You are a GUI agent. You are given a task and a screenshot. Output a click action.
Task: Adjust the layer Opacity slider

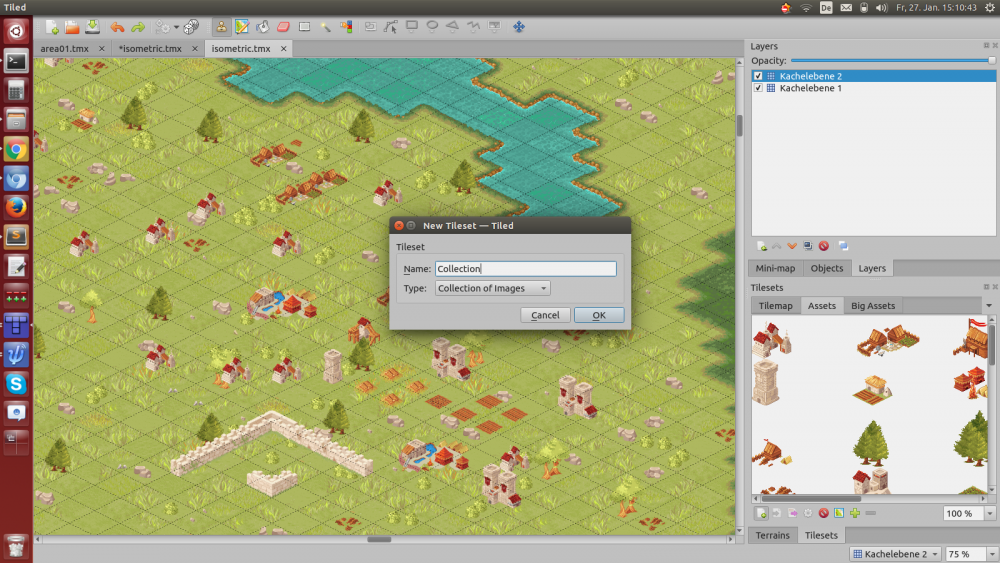point(893,61)
